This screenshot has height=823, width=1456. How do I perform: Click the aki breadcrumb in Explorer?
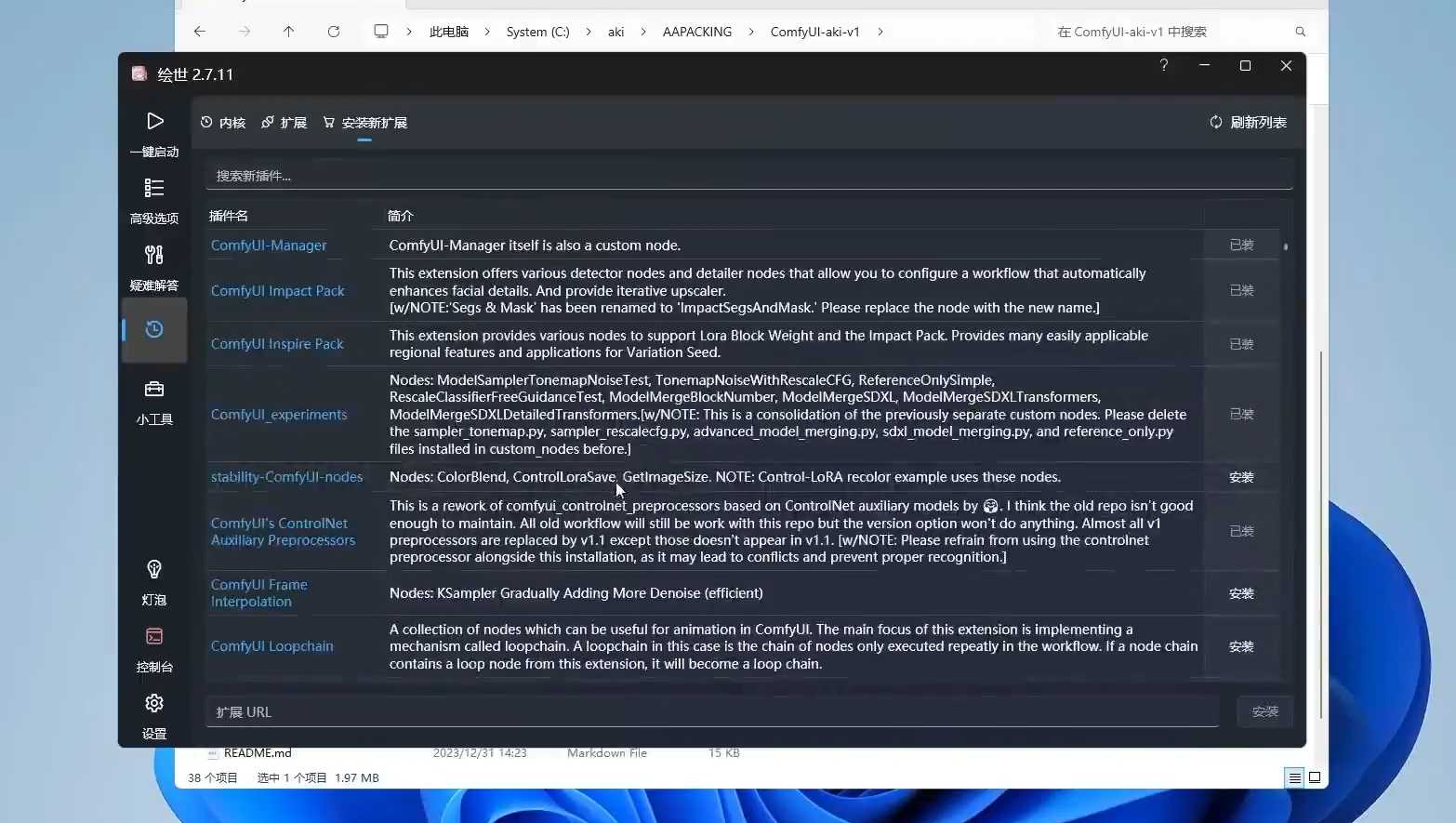(x=615, y=32)
